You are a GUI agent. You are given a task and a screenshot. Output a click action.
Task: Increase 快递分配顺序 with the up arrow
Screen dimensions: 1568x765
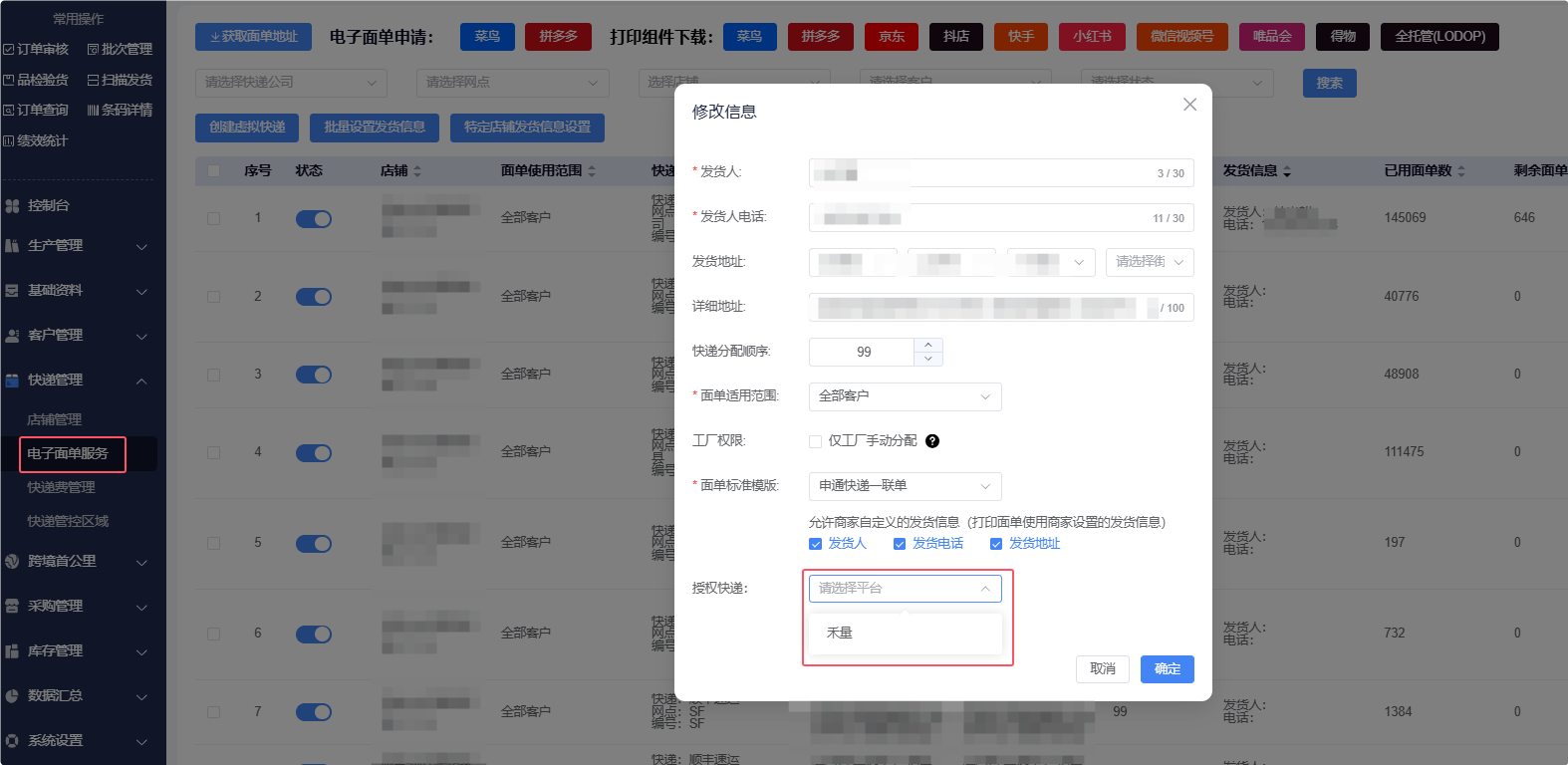click(928, 346)
